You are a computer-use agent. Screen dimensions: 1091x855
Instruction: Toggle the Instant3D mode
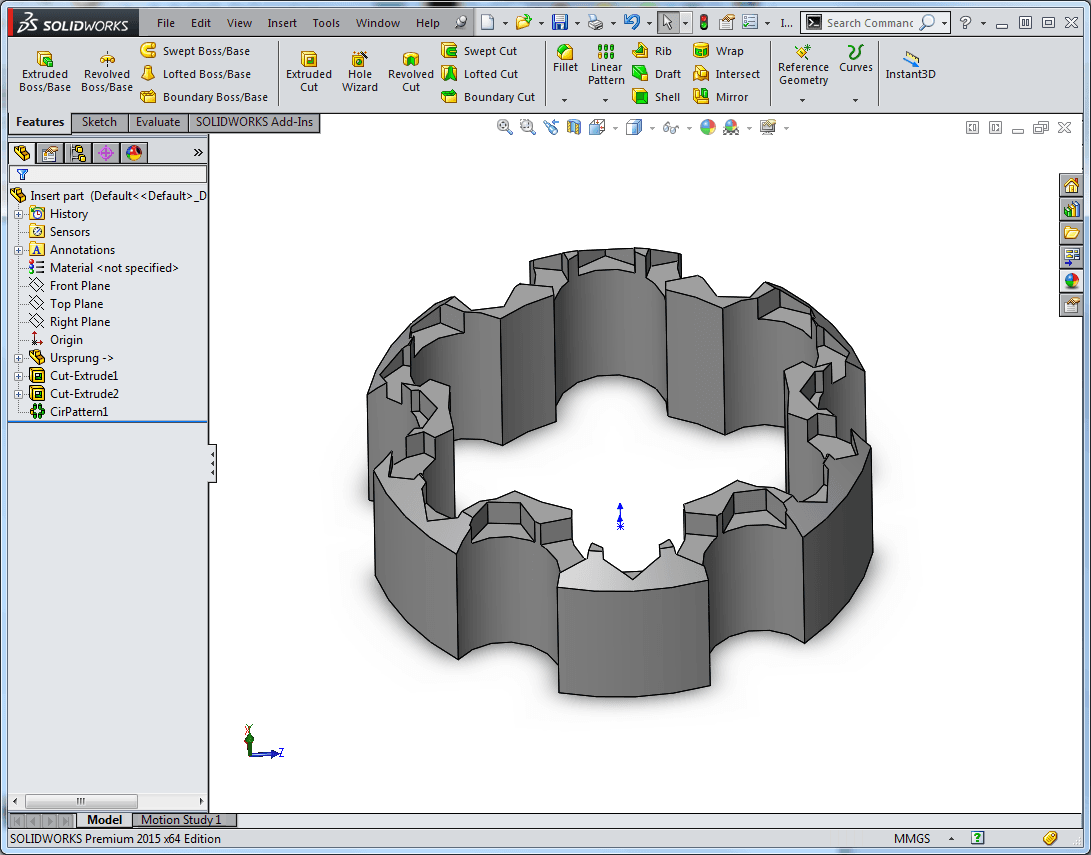tap(910, 66)
